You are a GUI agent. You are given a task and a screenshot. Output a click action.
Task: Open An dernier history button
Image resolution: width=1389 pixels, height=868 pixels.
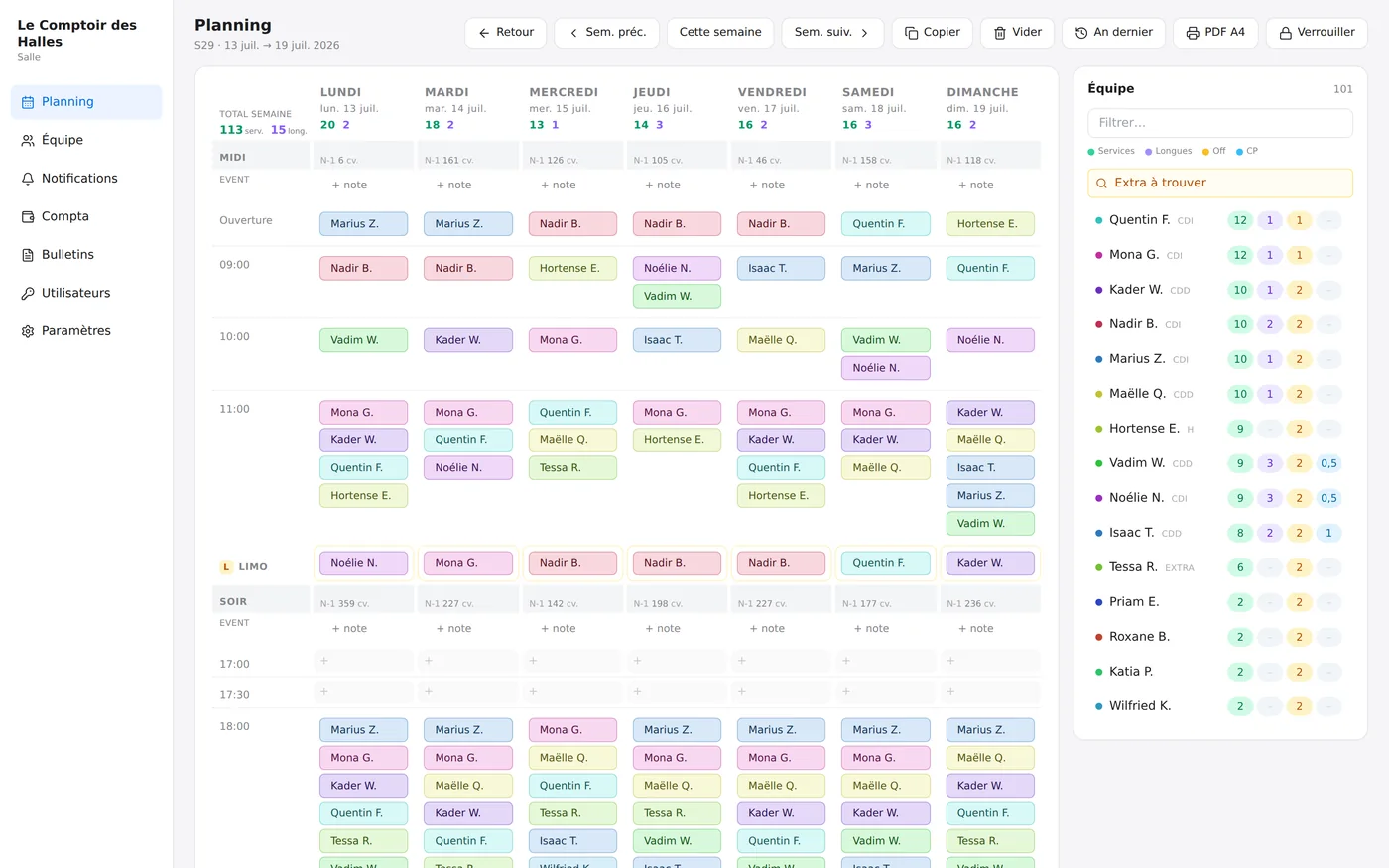point(1113,33)
